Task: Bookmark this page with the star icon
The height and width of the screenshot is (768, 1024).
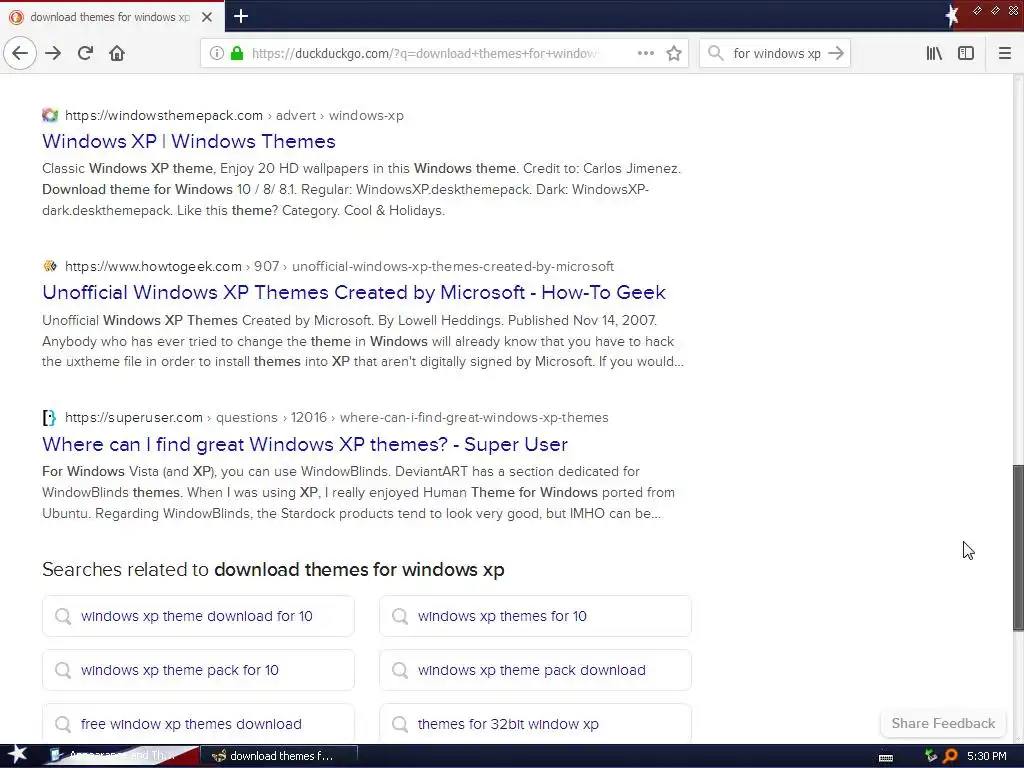Action: 674,53
